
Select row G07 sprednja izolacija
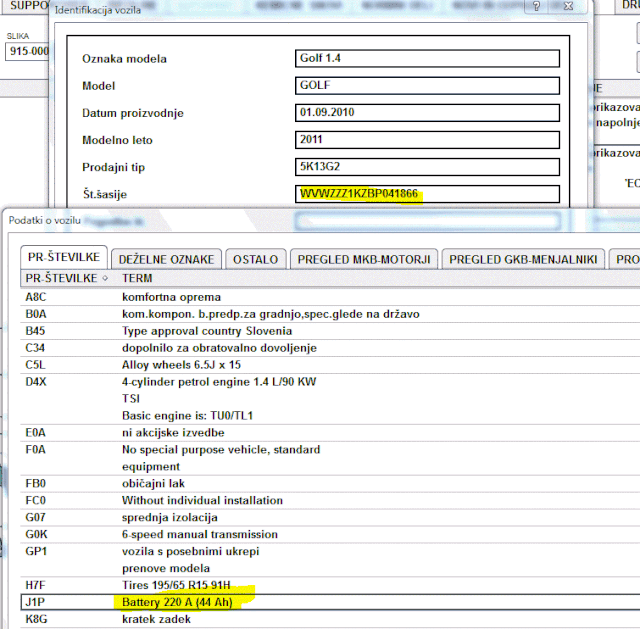pyautogui.click(x=330, y=518)
